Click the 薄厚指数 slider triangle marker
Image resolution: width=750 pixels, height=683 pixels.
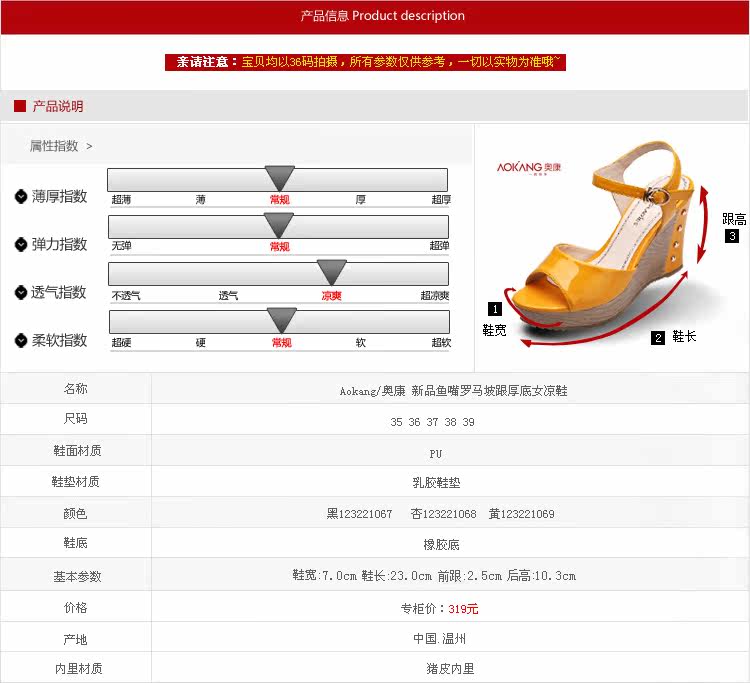pos(280,179)
